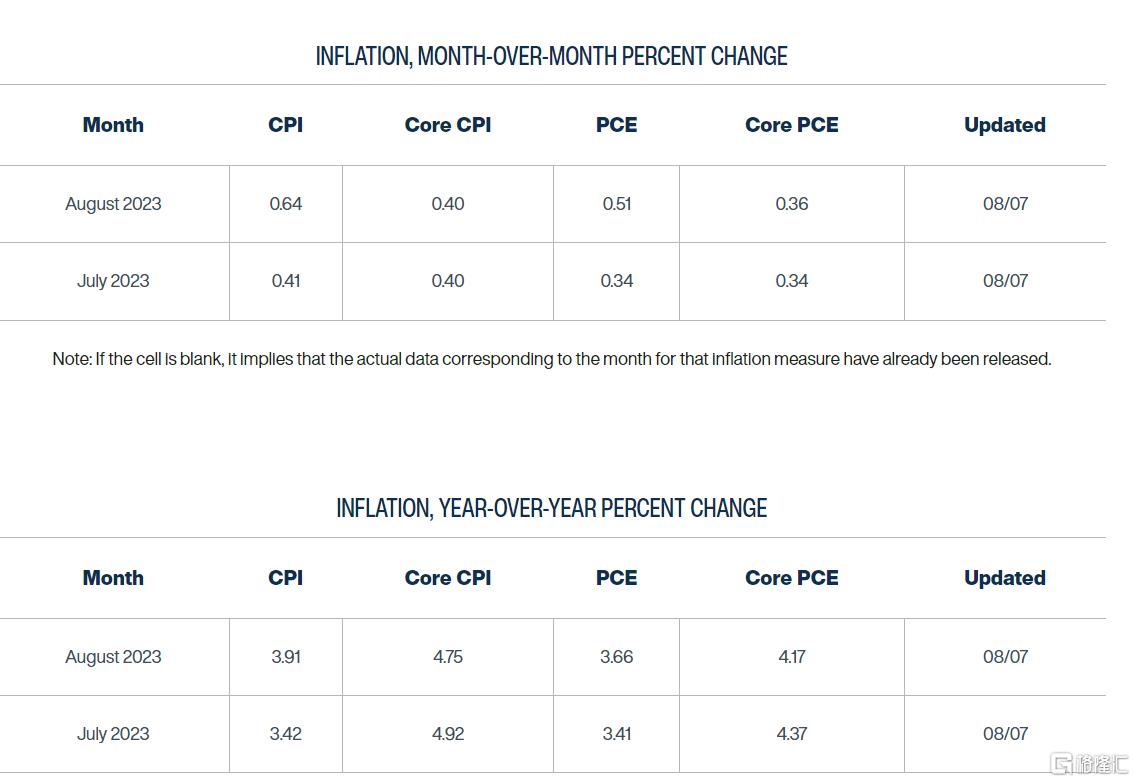
Task: Click the year-over-year CPI value 3.91
Action: coord(285,657)
